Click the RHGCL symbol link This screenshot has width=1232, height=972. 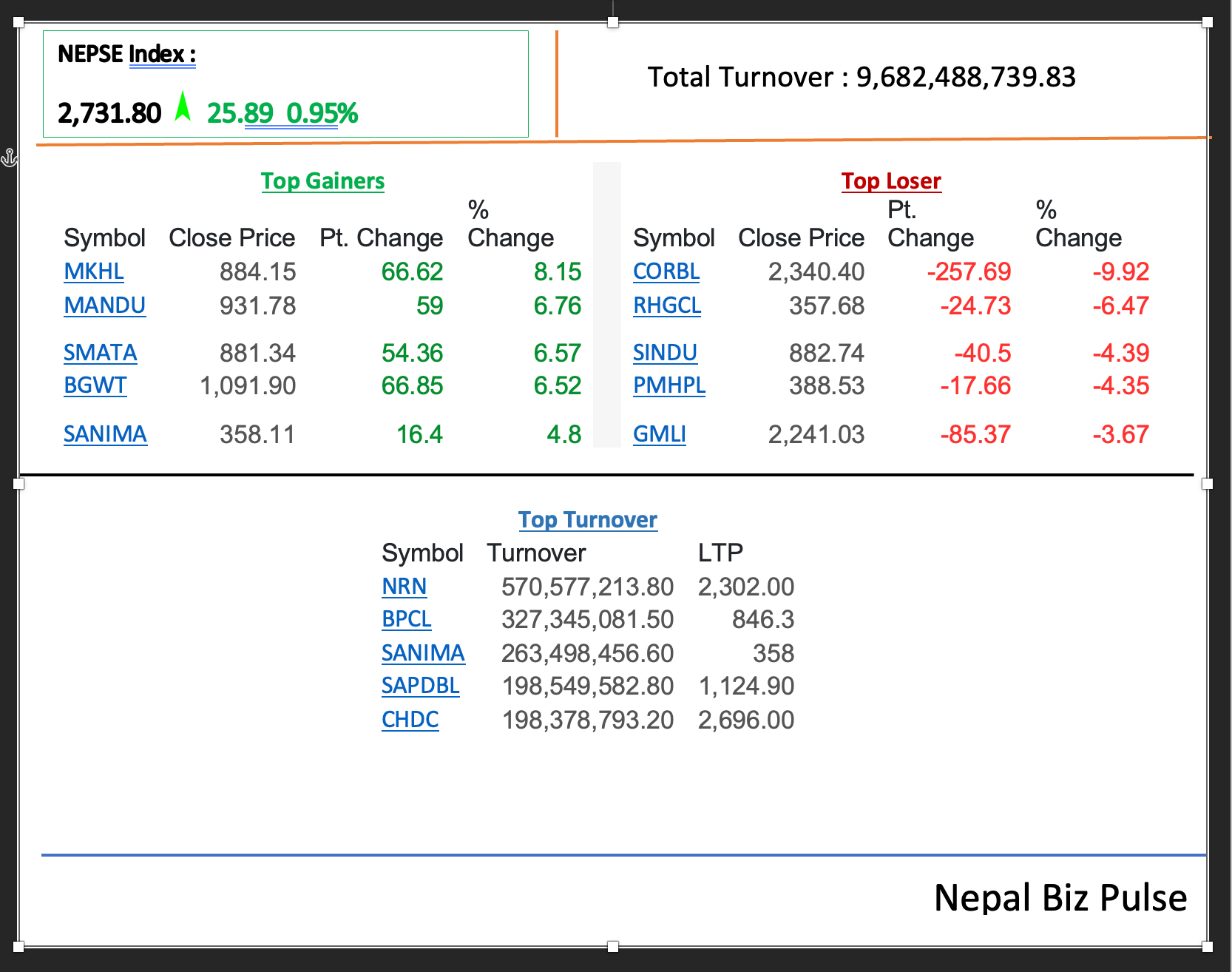[x=666, y=306]
